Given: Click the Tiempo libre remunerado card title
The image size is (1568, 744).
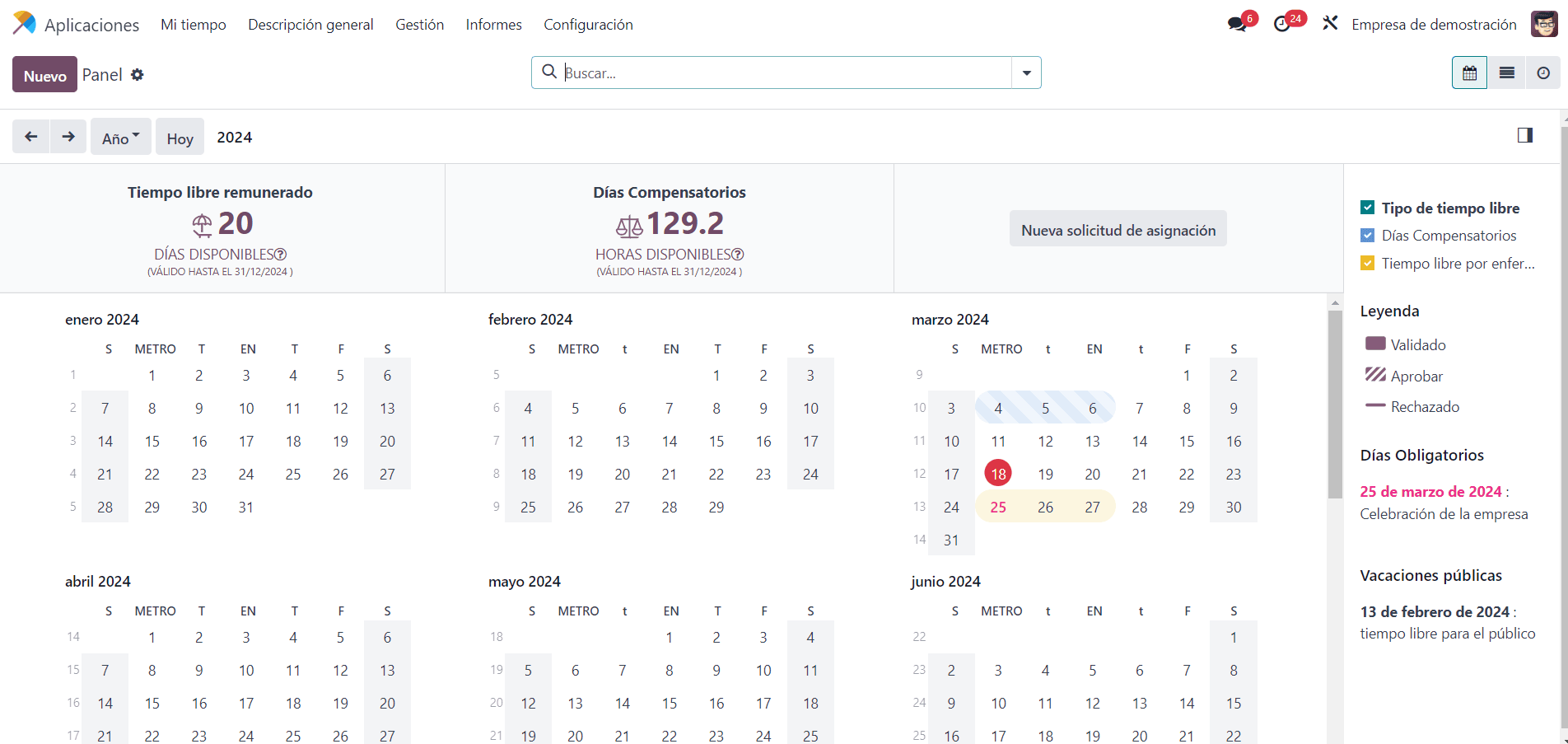Looking at the screenshot, I should click(x=220, y=192).
